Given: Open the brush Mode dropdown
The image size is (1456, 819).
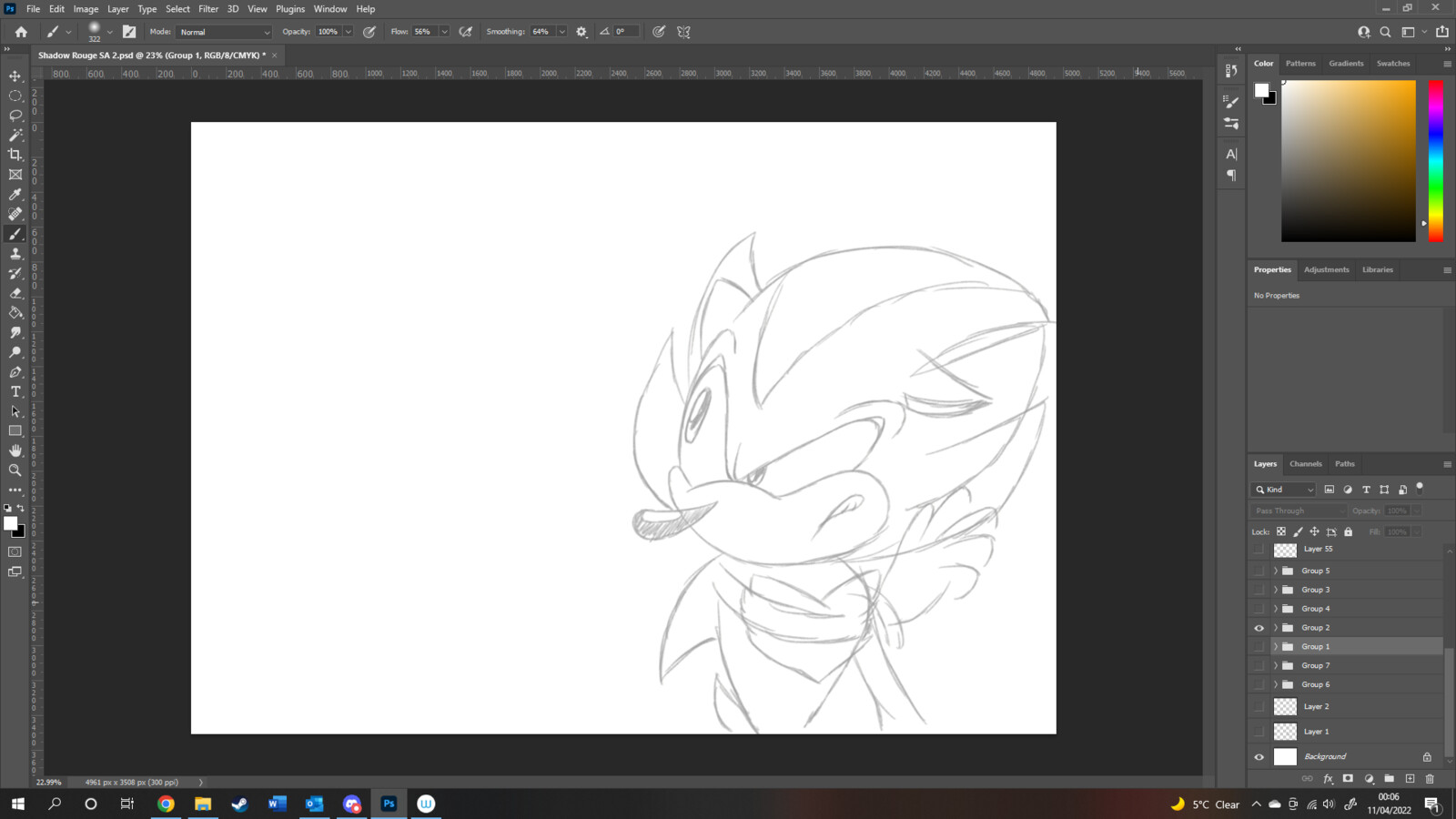Looking at the screenshot, I should point(224,32).
